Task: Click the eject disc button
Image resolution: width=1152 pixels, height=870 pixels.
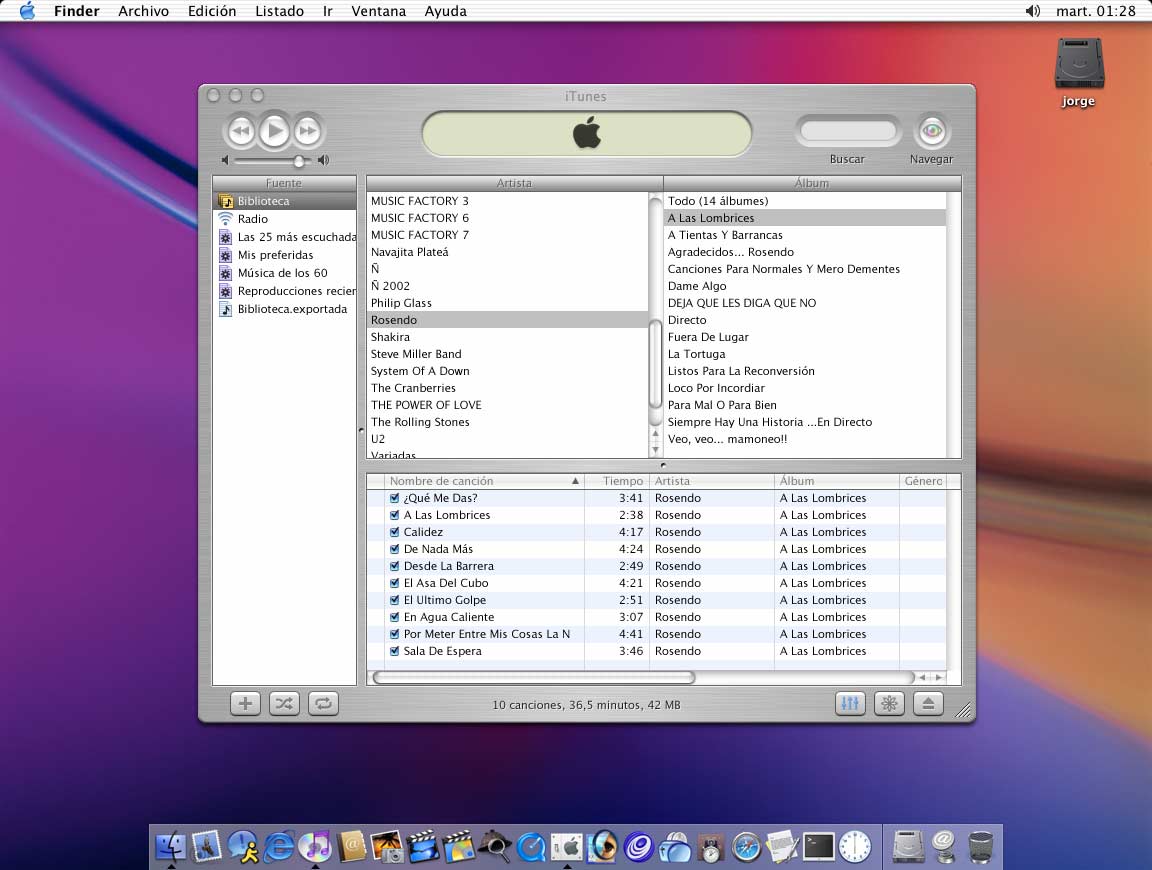Action: pyautogui.click(x=927, y=703)
